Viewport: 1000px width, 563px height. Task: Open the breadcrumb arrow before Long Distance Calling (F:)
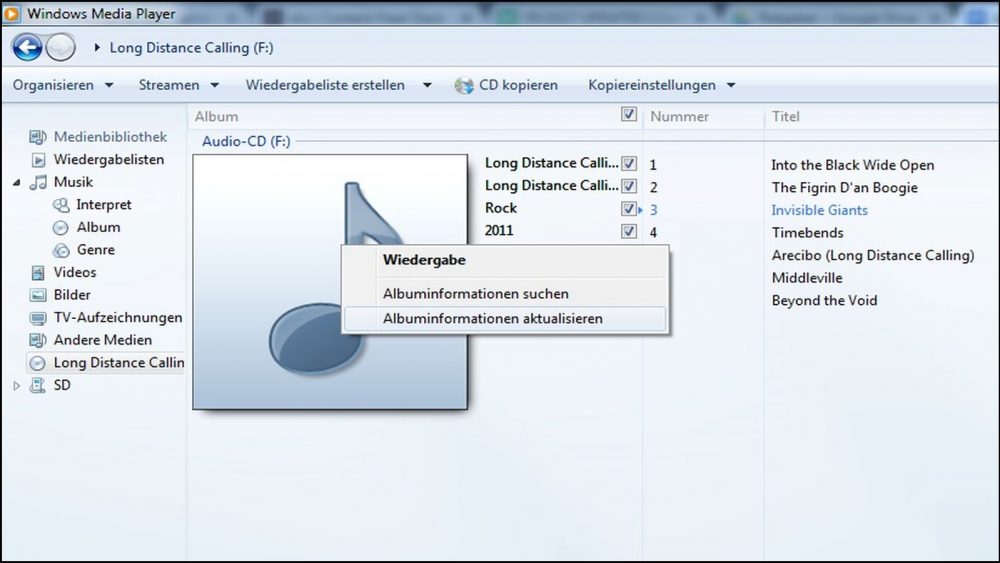tap(97, 47)
